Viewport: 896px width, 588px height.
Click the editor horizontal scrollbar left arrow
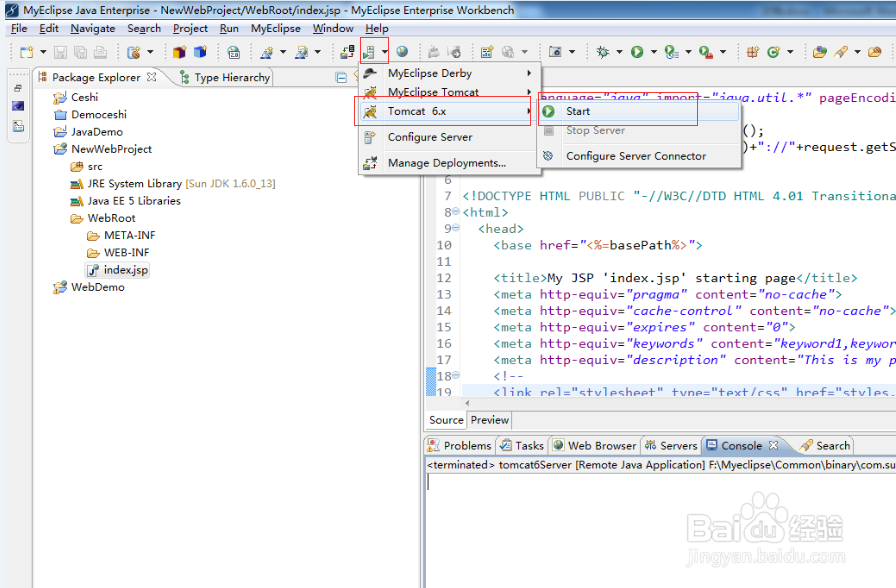(467, 403)
